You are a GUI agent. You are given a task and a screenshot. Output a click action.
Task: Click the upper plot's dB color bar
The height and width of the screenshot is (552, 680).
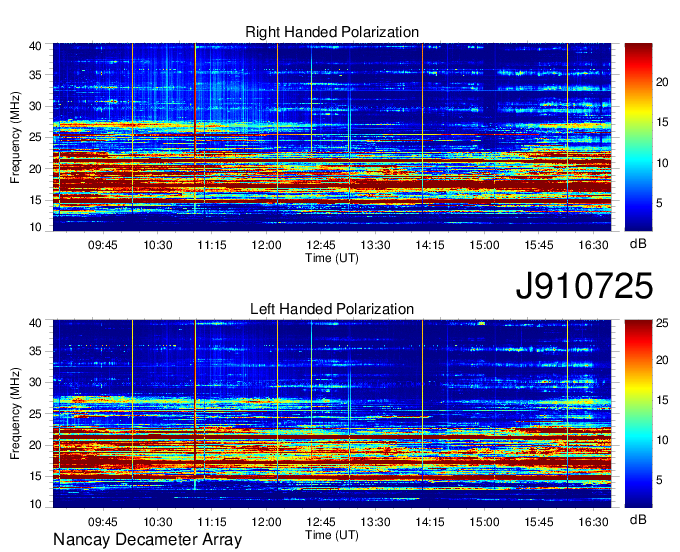click(x=638, y=137)
